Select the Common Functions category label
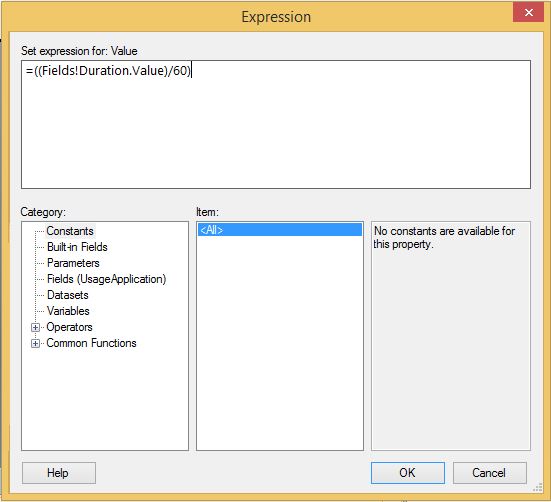 coord(91,343)
